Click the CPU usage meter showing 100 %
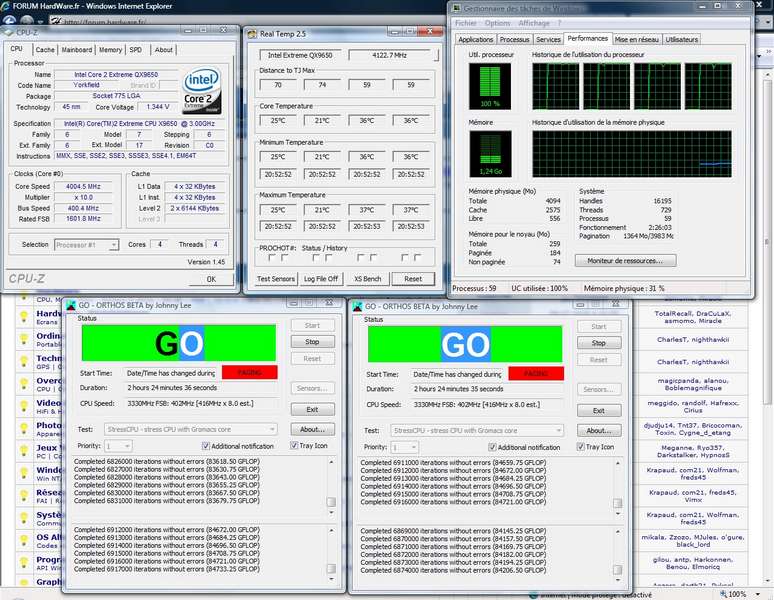Image resolution: width=774 pixels, height=600 pixels. (490, 86)
